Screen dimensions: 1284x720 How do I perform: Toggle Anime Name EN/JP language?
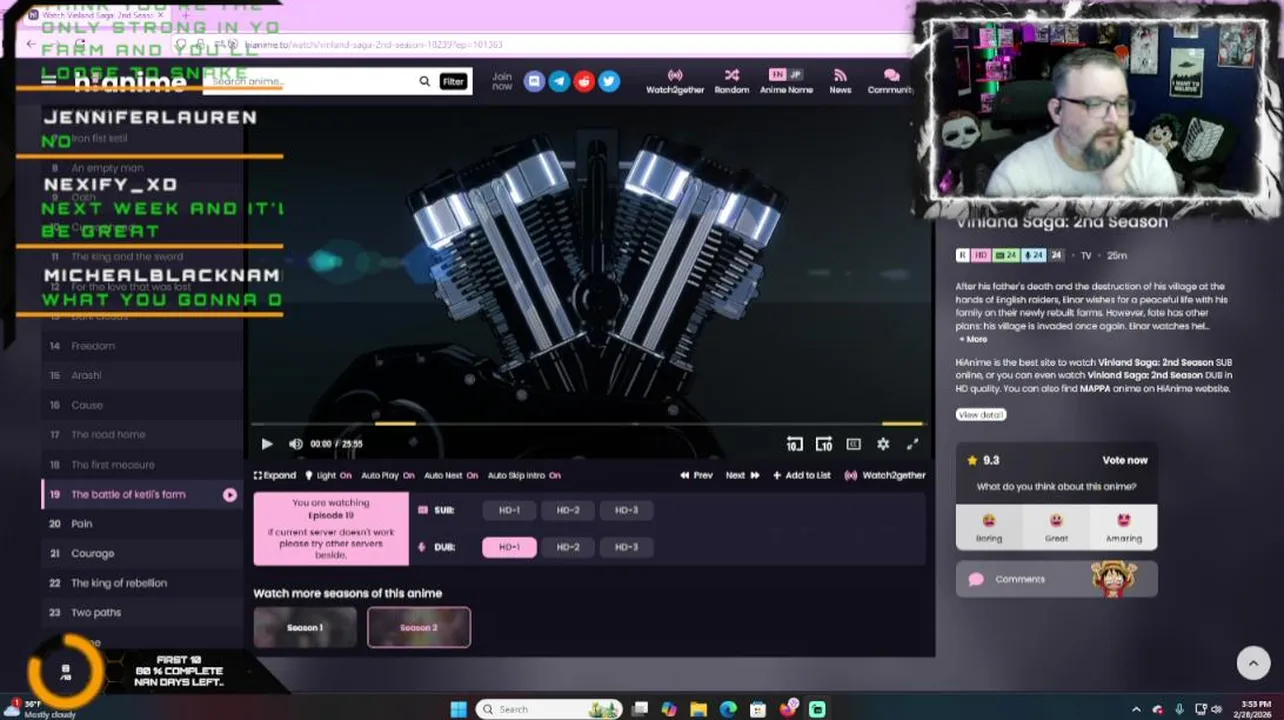786,81
